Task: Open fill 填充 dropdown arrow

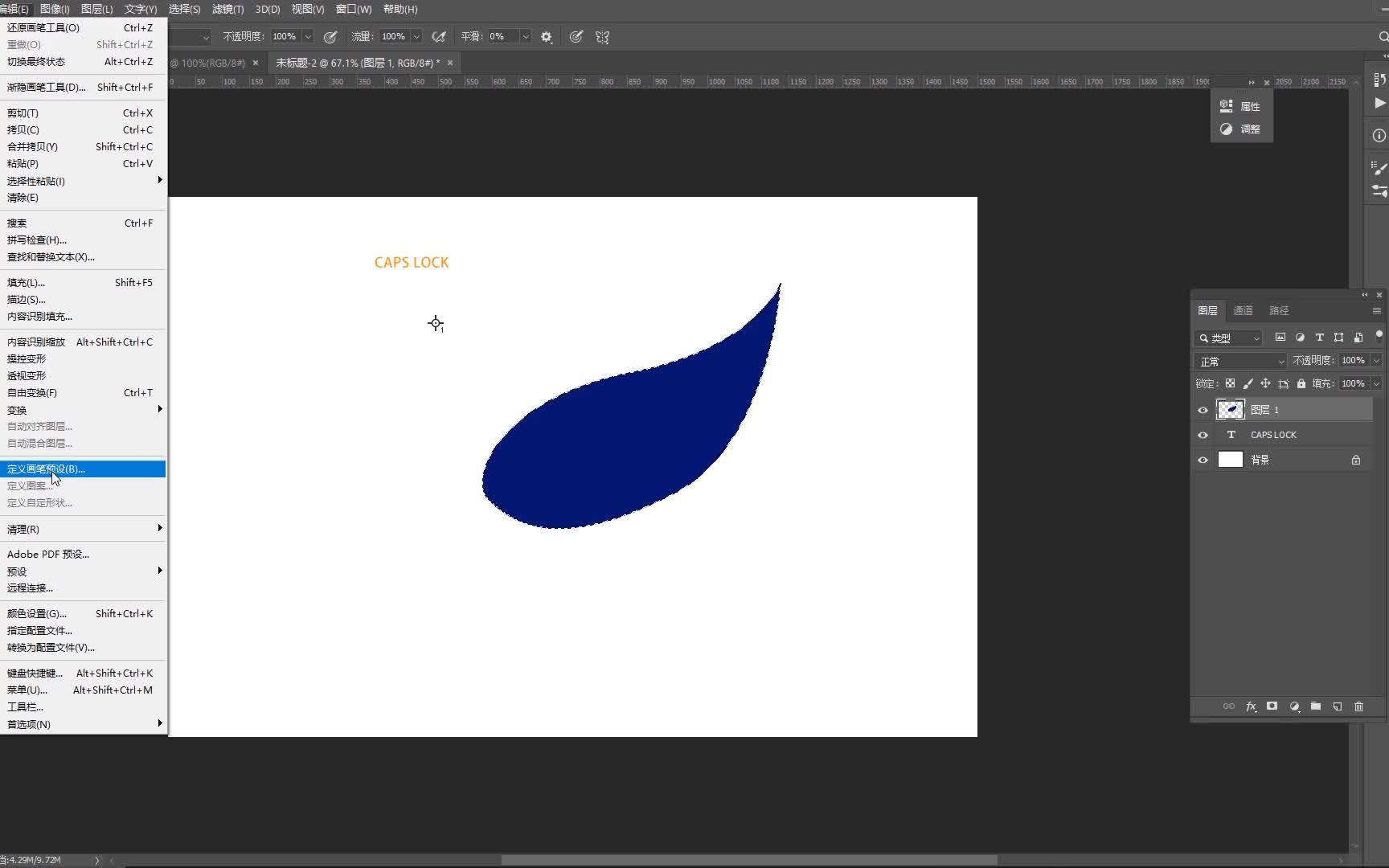Action: (1376, 383)
